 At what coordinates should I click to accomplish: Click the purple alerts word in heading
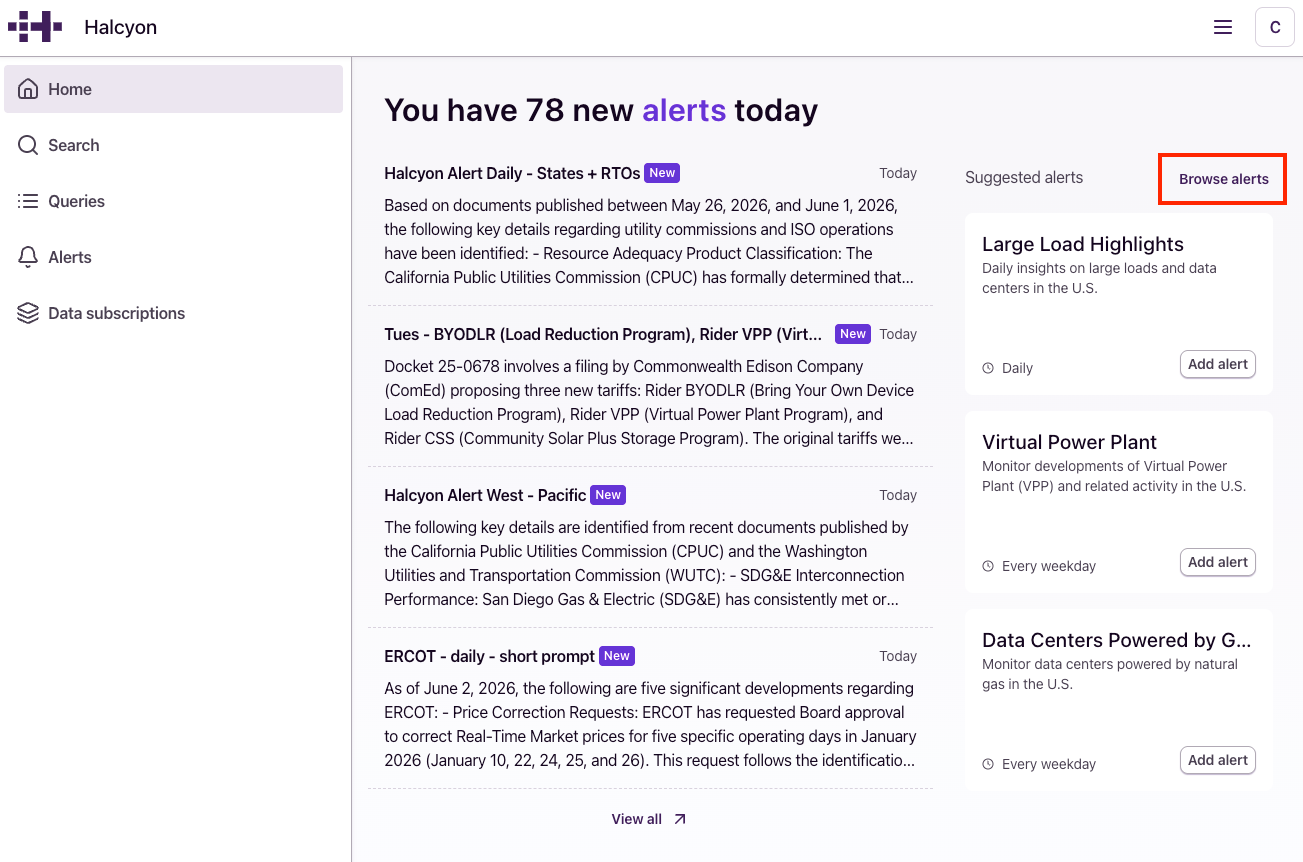684,110
